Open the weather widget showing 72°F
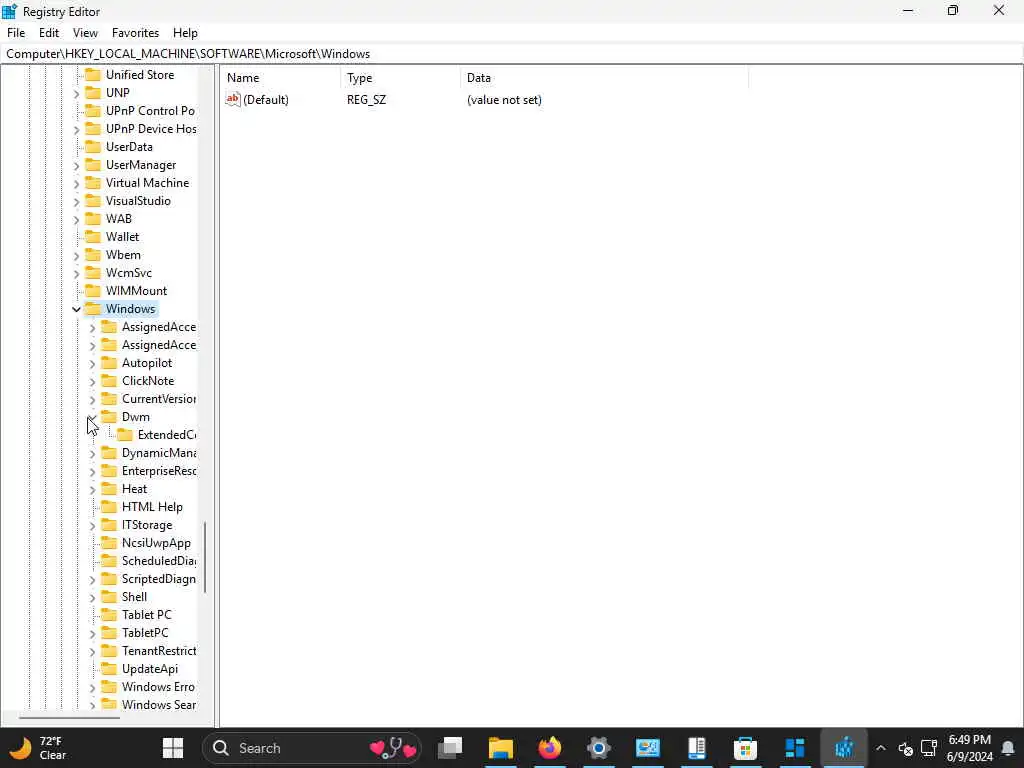The image size is (1024, 768). (38, 748)
